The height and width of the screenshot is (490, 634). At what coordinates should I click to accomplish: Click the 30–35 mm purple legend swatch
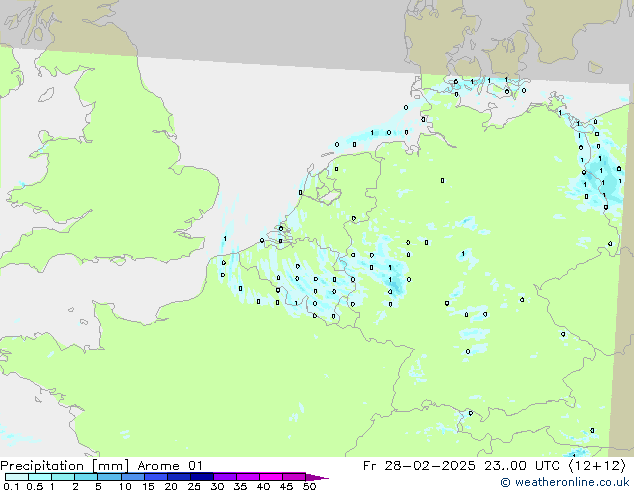[x=225, y=477]
